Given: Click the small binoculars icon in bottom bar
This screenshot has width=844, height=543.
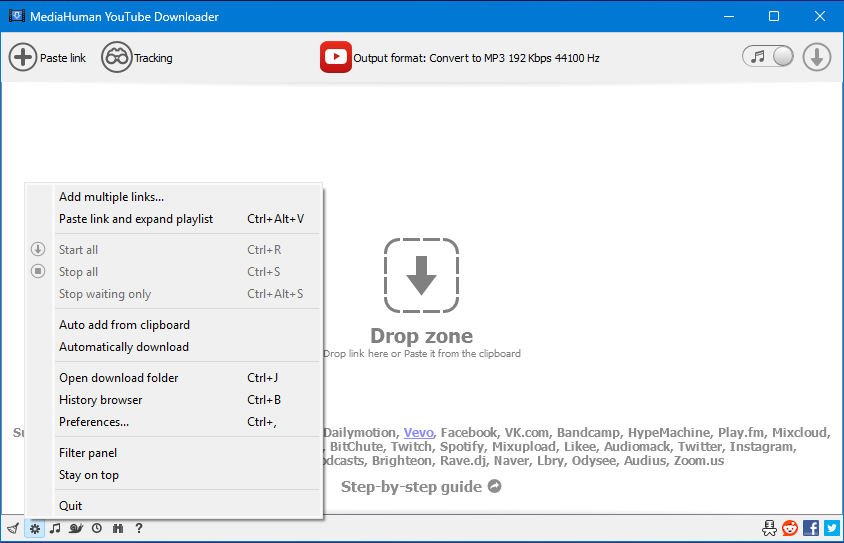Looking at the screenshot, I should 118,528.
